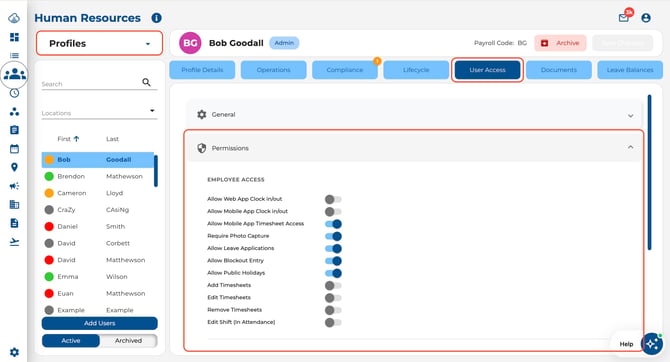Viewport: 670px width, 362px height.
Task: Select the User Access tab
Action: pos(487,70)
